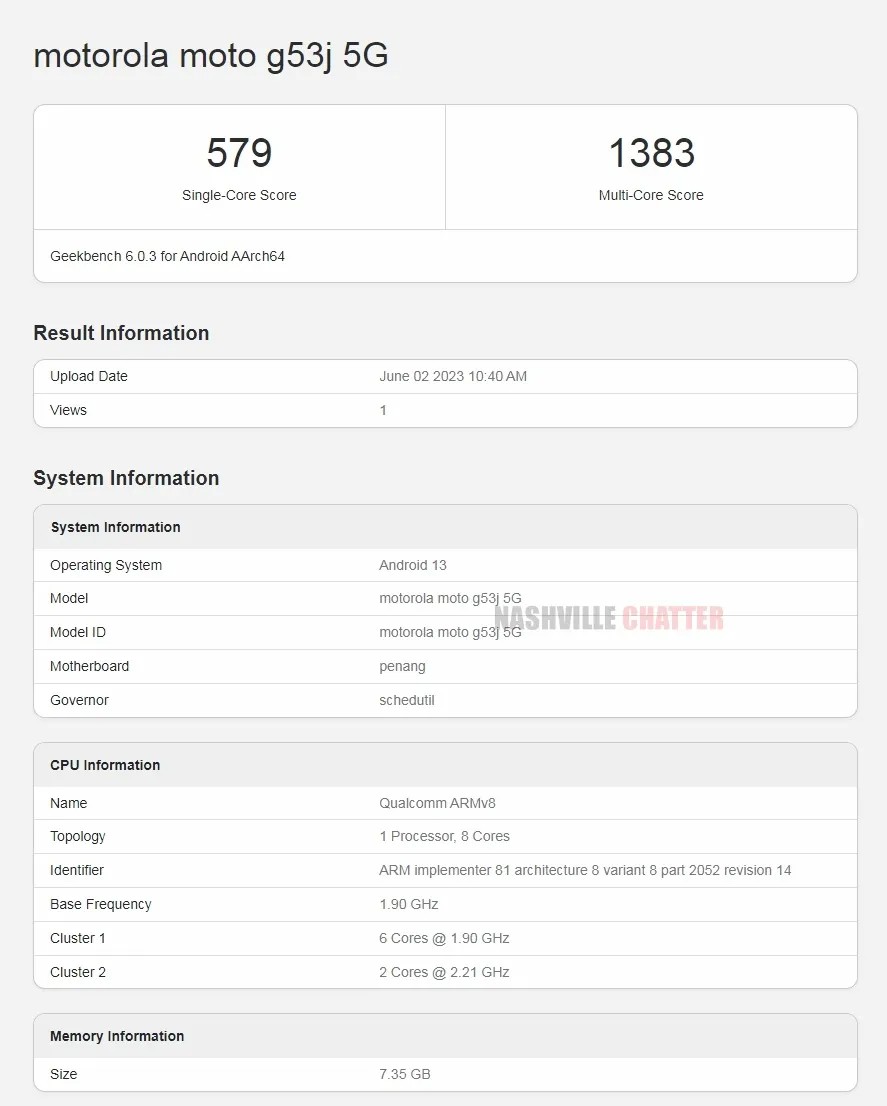Select 'Geekbench 6.0.3 for Android AArch64' text
887x1106 pixels.
click(167, 256)
